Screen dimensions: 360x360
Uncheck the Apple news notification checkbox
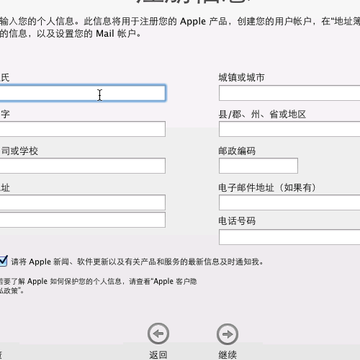(x=3, y=261)
